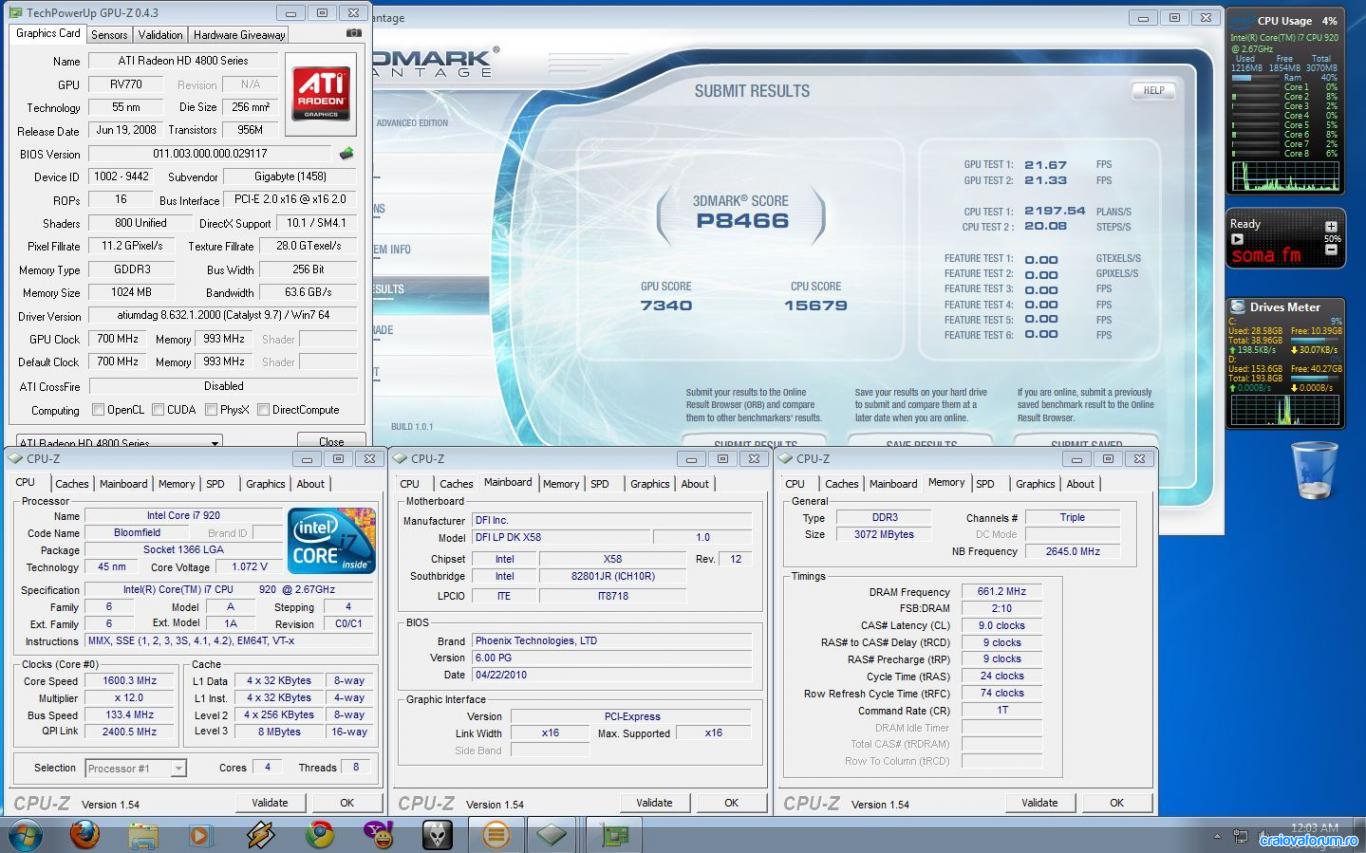Open the Processor #1 selection dropdown
The width and height of the screenshot is (1366, 853).
[x=135, y=768]
